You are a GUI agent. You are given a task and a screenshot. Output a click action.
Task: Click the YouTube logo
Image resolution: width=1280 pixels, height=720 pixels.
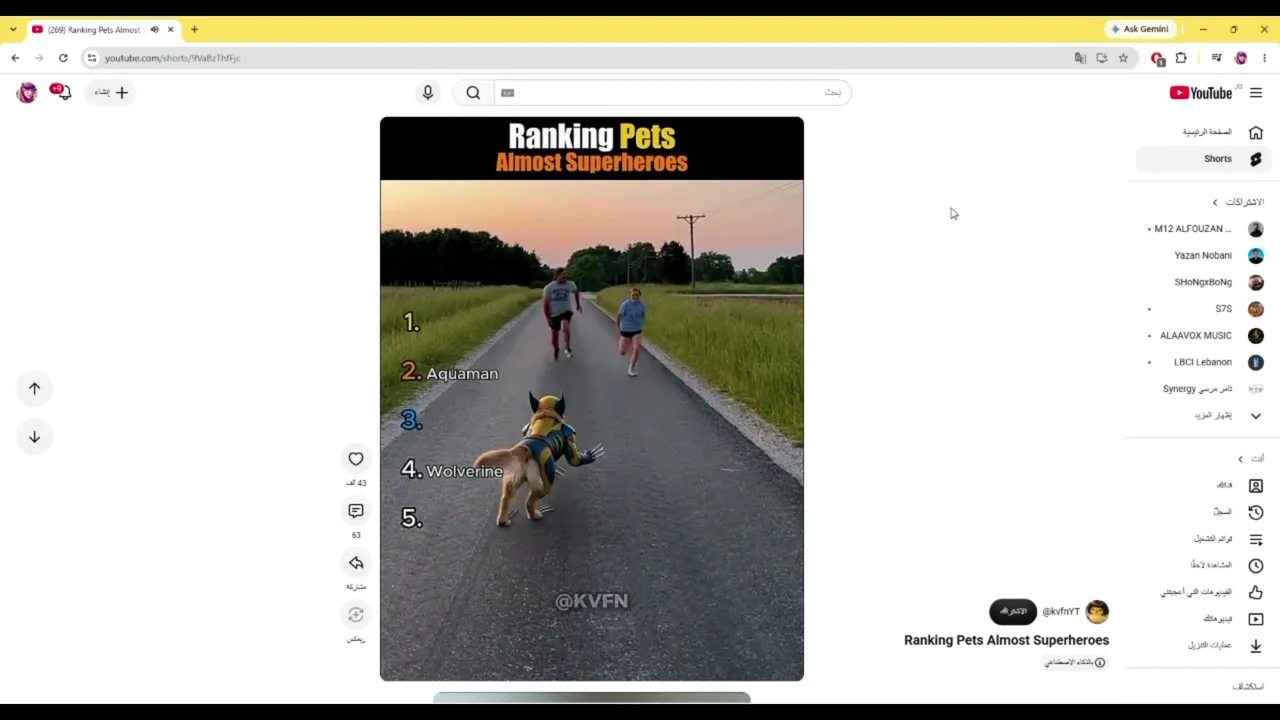(x=1201, y=93)
